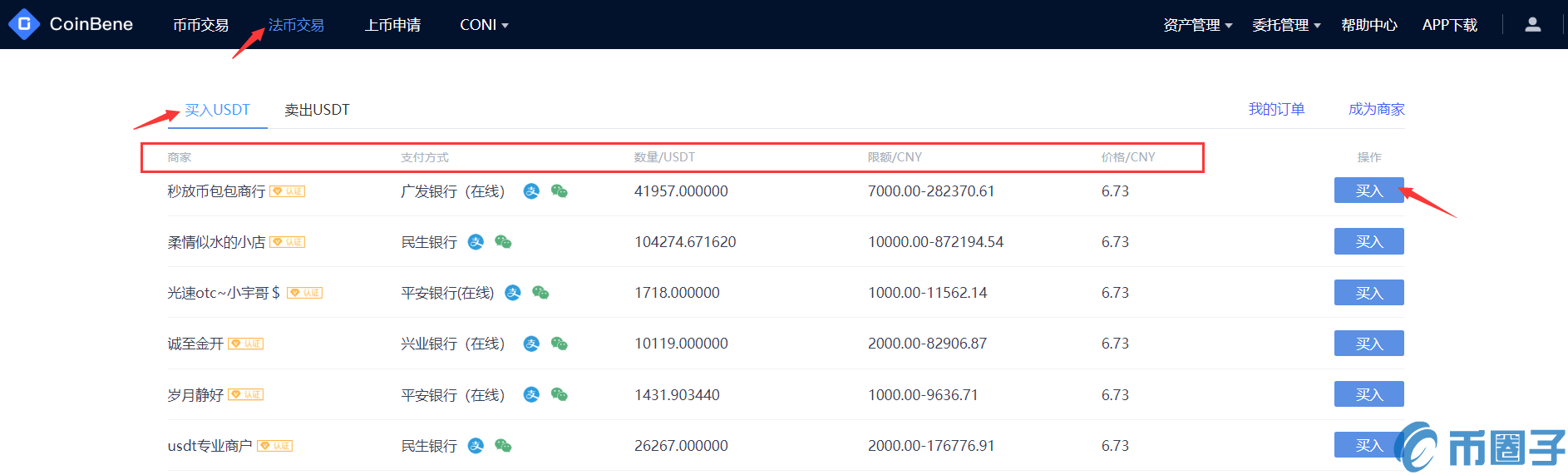The width and height of the screenshot is (1568, 475).
Task: Open 上币申请 in the top nav
Action: click(392, 25)
